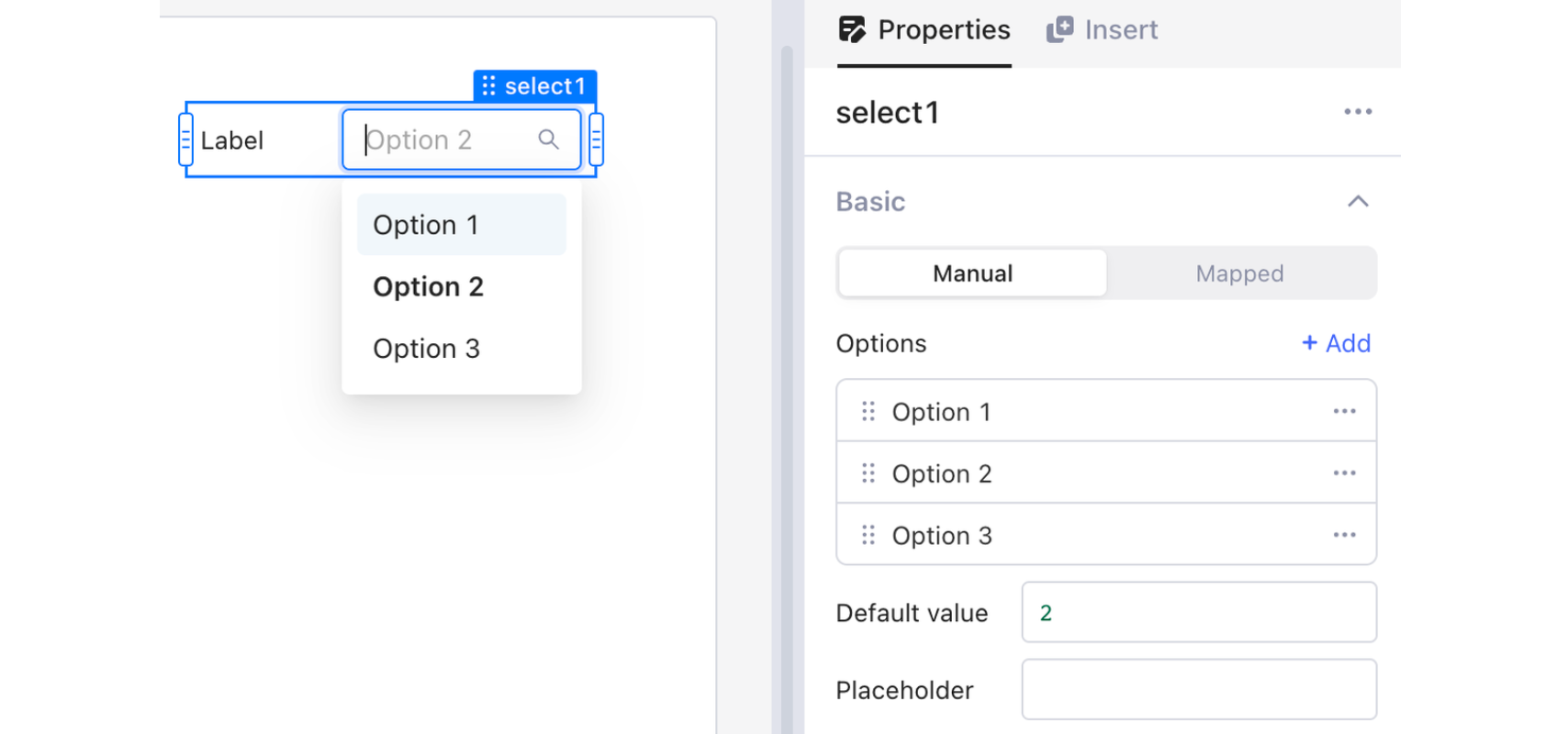Click the search magnifier icon in select1
The height and width of the screenshot is (734, 1568).
point(548,139)
